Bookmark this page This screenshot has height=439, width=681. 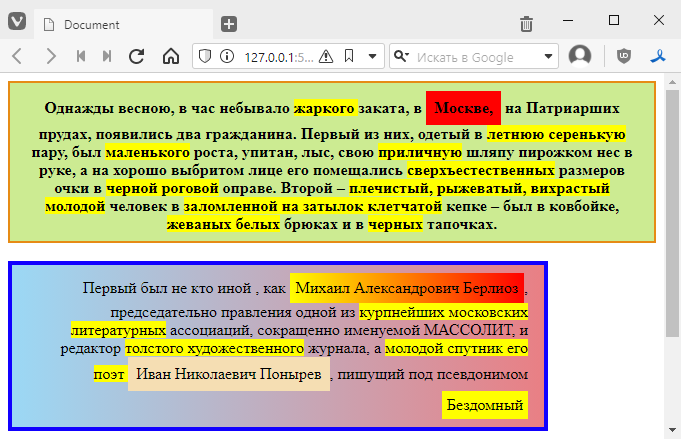coord(348,56)
